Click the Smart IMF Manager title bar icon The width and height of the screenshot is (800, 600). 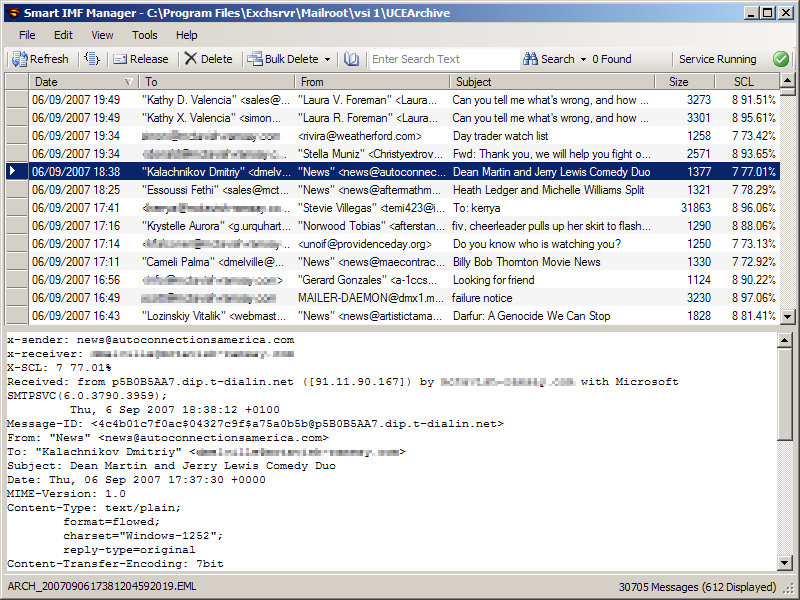pyautogui.click(x=14, y=13)
